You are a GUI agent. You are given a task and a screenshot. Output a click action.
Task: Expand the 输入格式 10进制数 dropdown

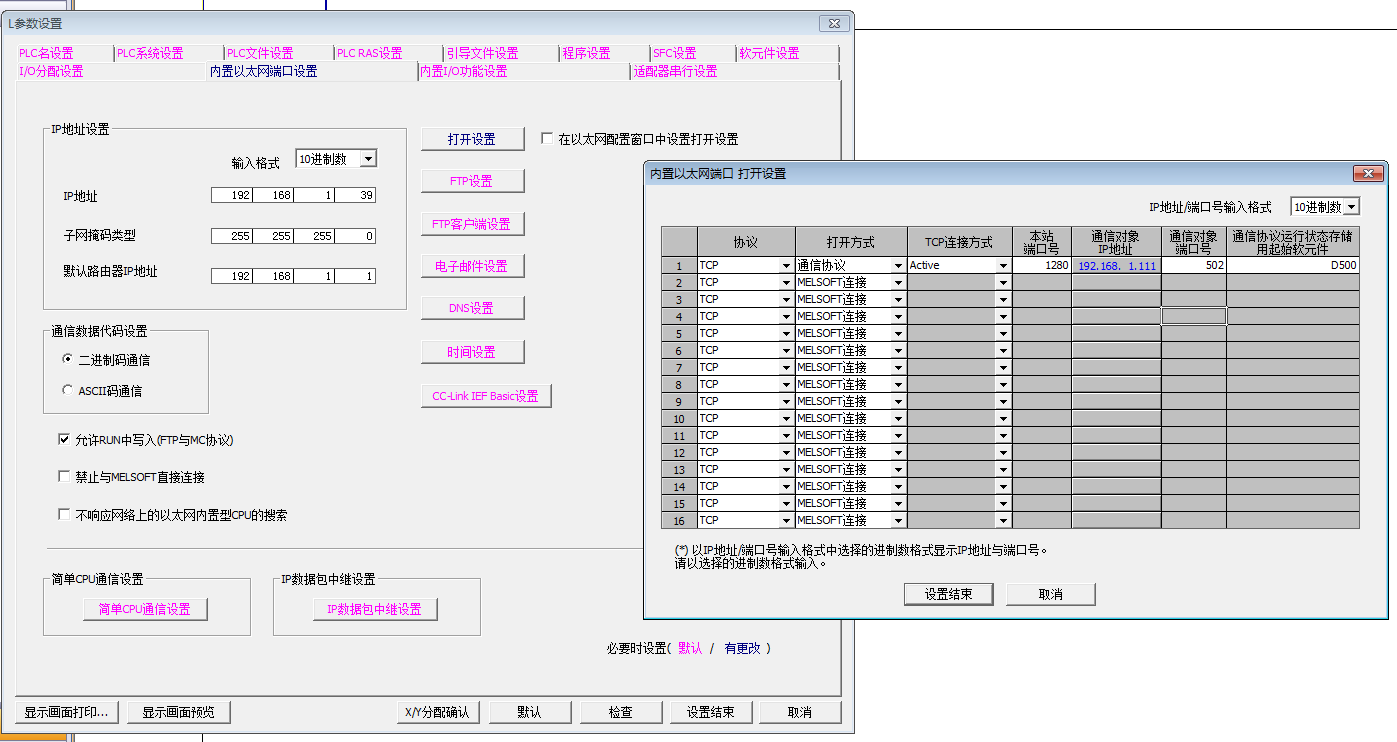pyautogui.click(x=368, y=159)
